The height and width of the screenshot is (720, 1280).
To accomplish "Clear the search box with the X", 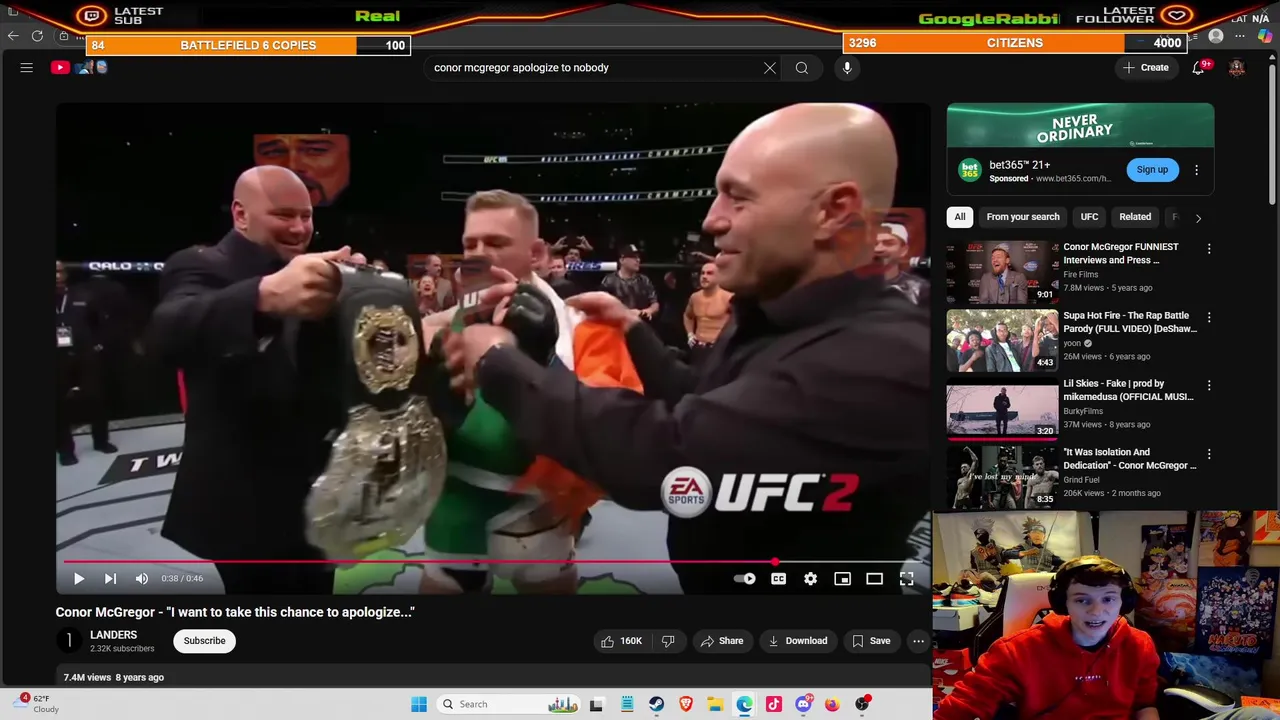I will (770, 68).
